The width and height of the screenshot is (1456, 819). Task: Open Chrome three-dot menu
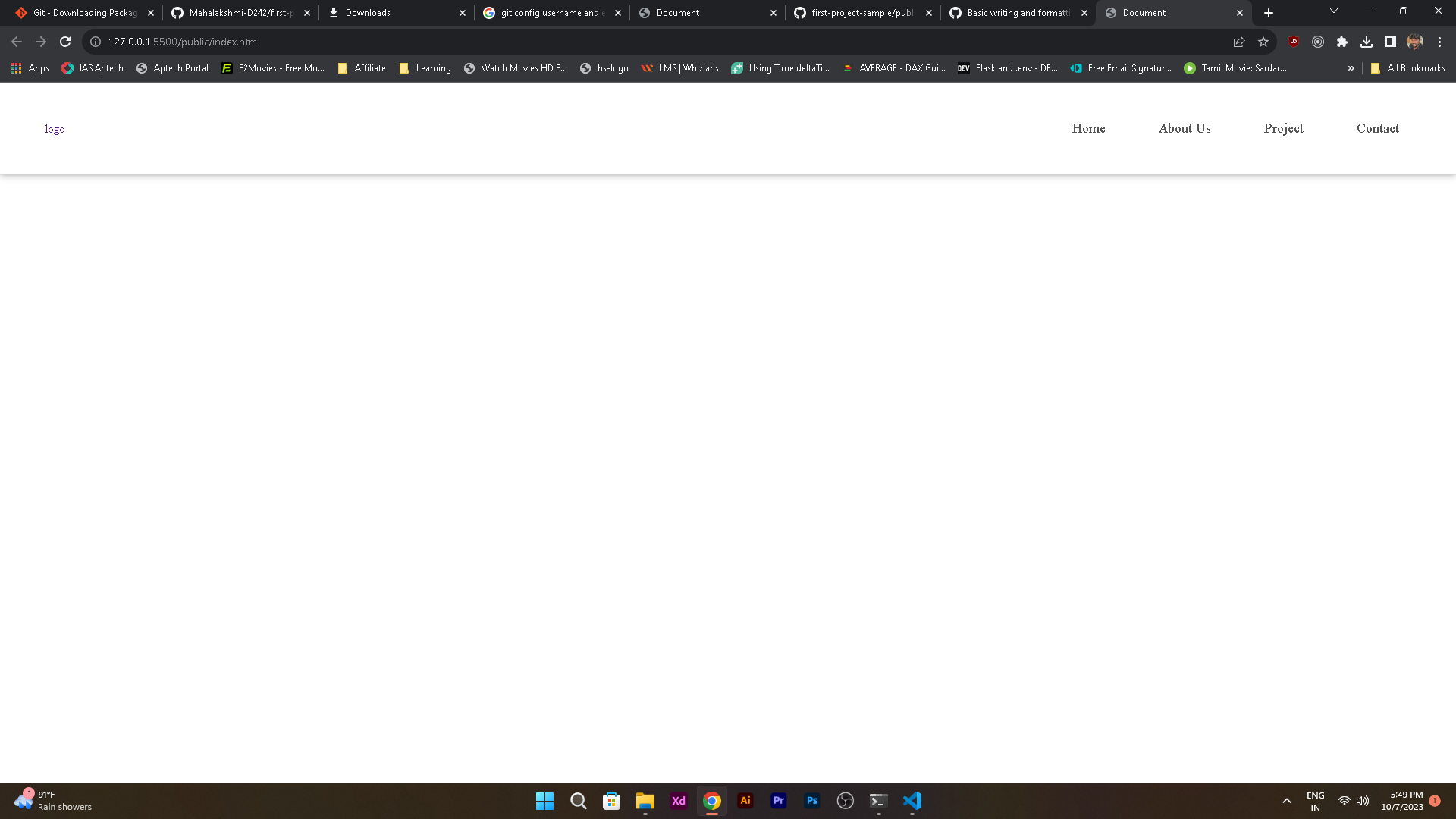pos(1439,42)
